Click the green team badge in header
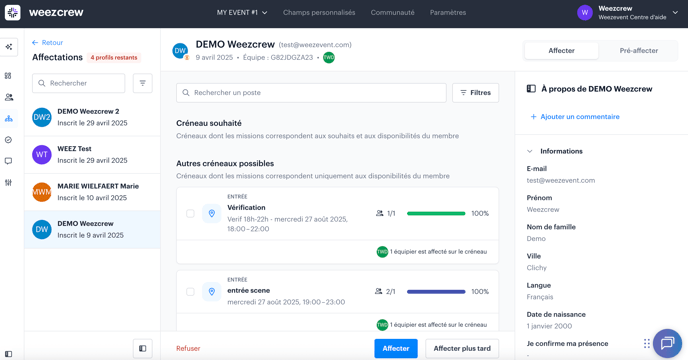 pyautogui.click(x=329, y=58)
